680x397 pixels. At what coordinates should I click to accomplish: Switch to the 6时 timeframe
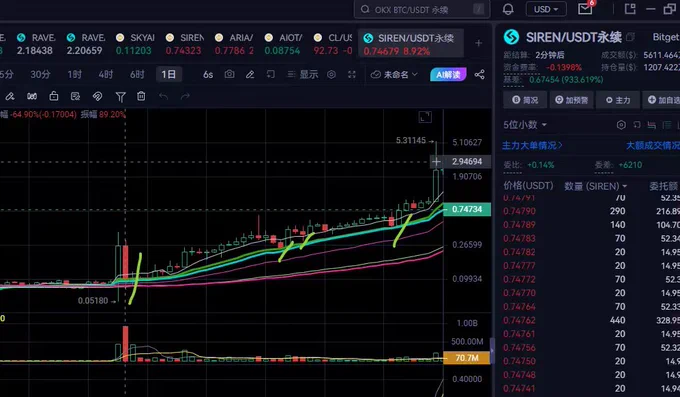137,75
